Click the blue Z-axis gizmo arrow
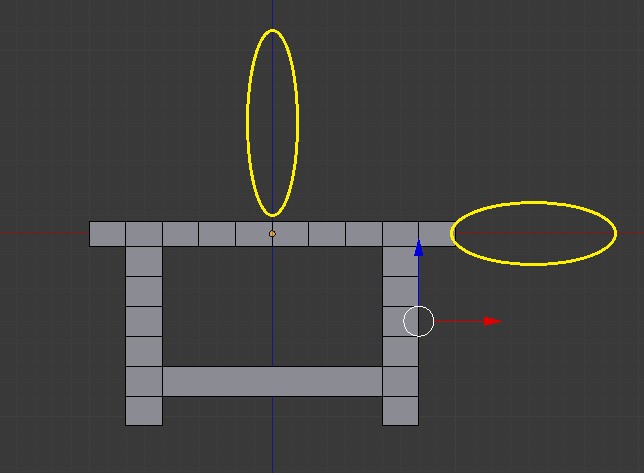 coord(419,250)
